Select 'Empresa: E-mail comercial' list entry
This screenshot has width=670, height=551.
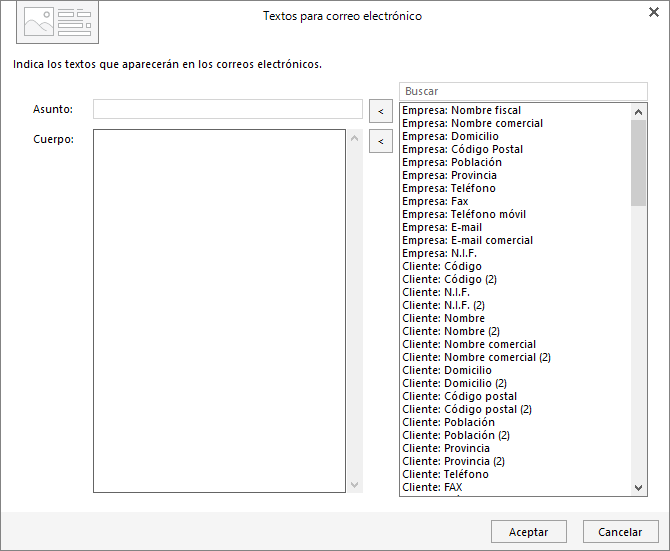[x=516, y=240]
